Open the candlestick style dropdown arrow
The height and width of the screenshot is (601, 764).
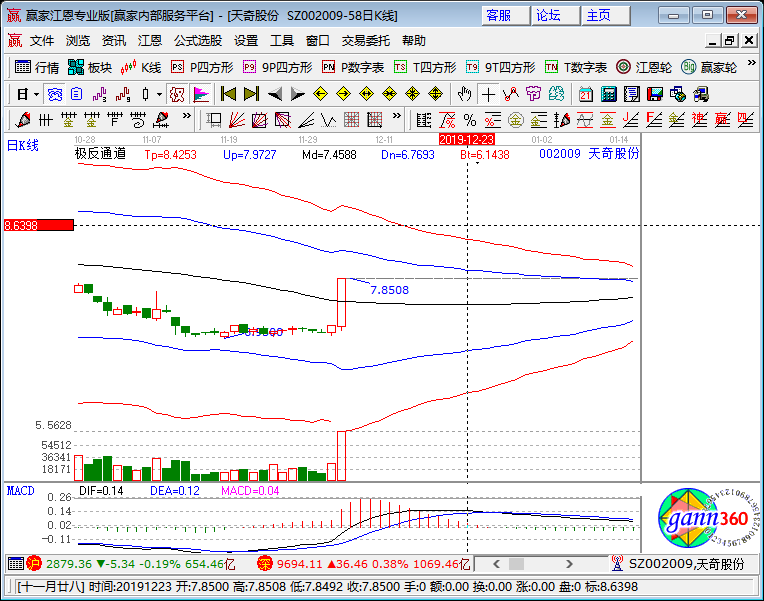coord(159,94)
